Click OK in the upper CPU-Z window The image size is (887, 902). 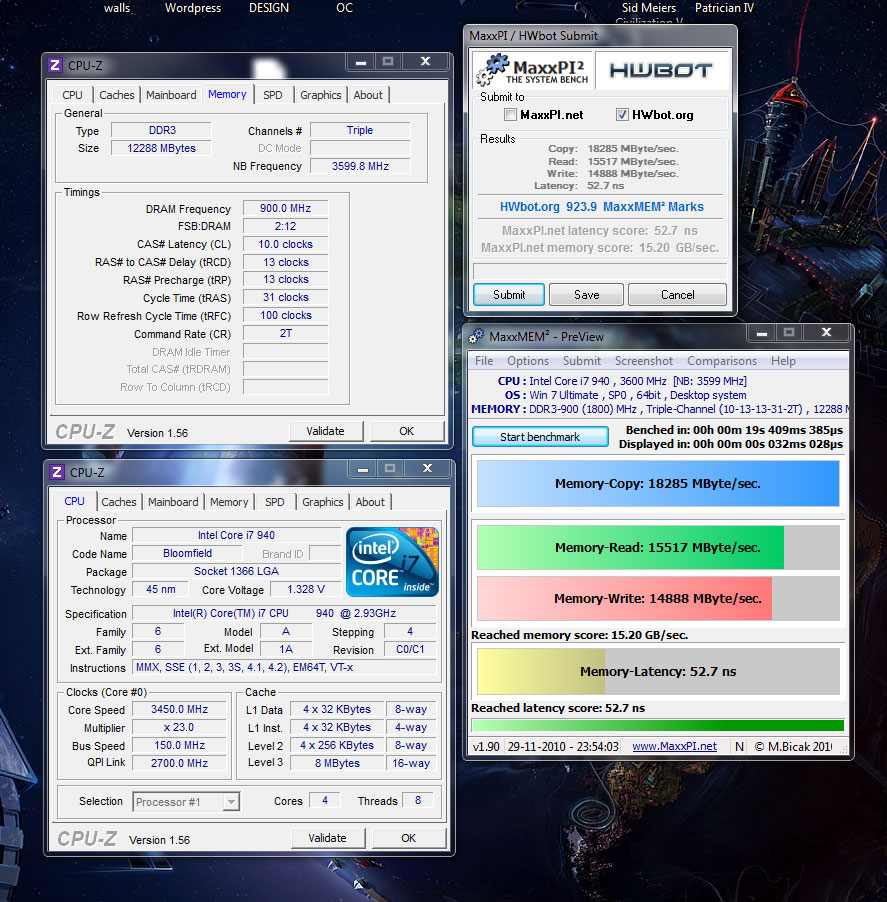pyautogui.click(x=407, y=431)
